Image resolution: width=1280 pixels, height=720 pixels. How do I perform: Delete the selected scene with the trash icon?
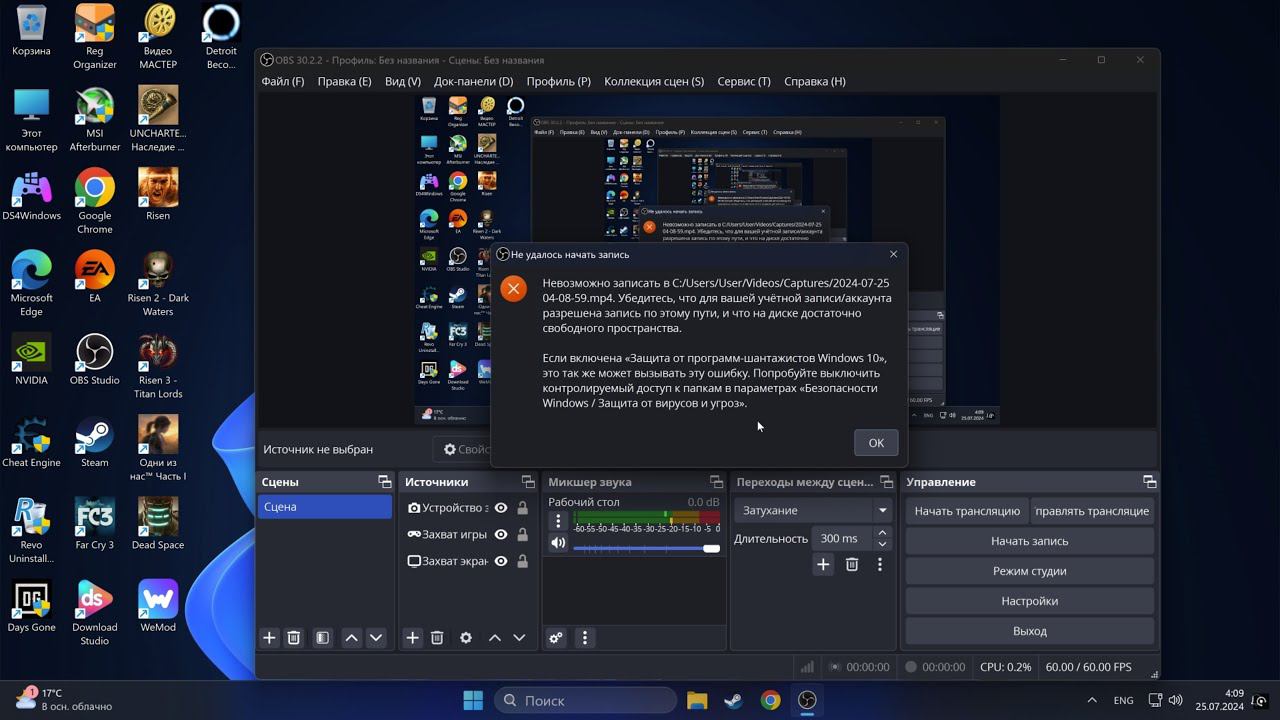(294, 638)
